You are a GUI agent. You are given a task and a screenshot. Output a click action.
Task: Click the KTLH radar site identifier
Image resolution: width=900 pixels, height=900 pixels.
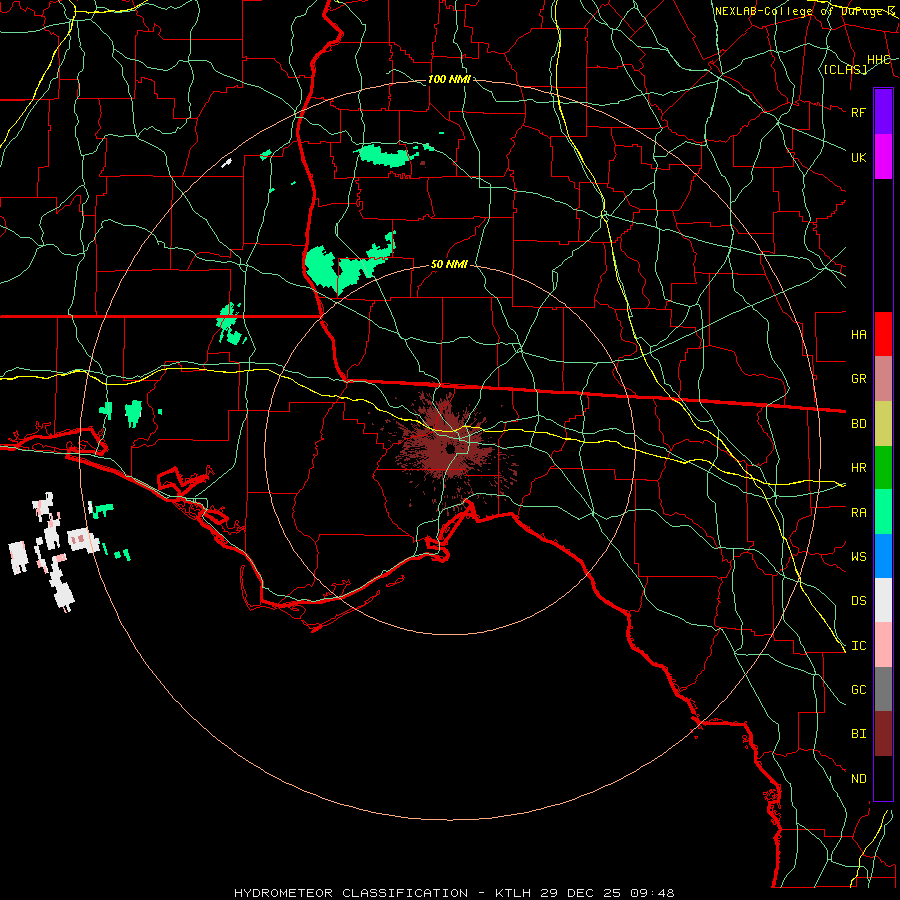pos(514,893)
